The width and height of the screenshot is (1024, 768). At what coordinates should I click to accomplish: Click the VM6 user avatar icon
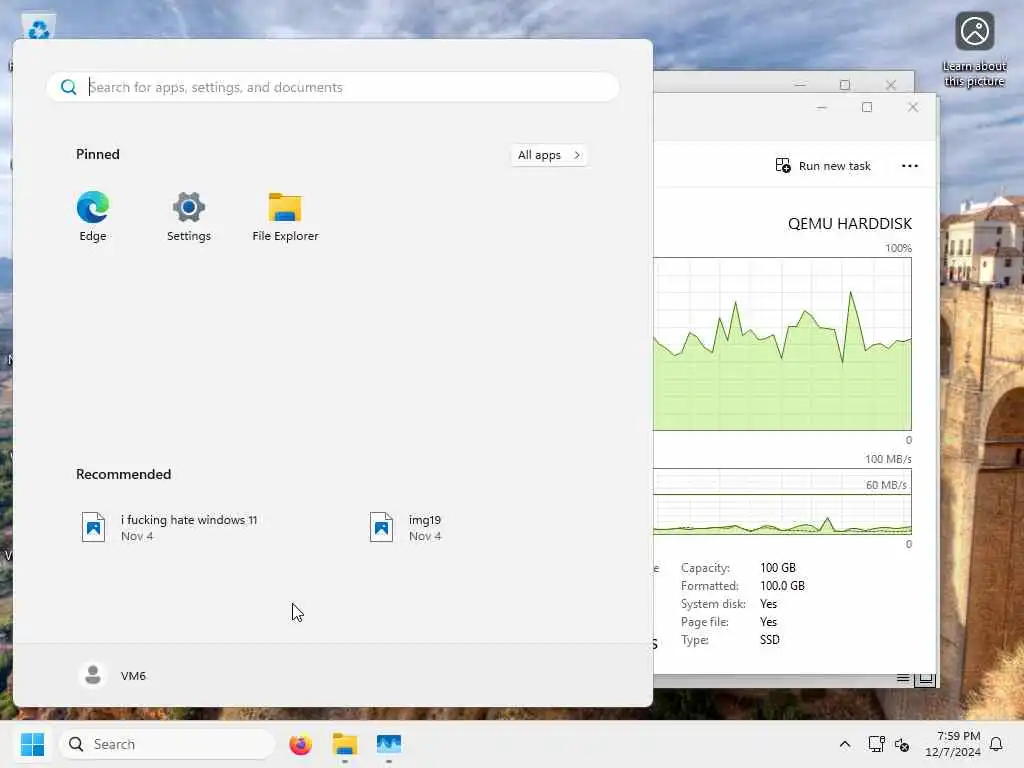click(x=93, y=675)
